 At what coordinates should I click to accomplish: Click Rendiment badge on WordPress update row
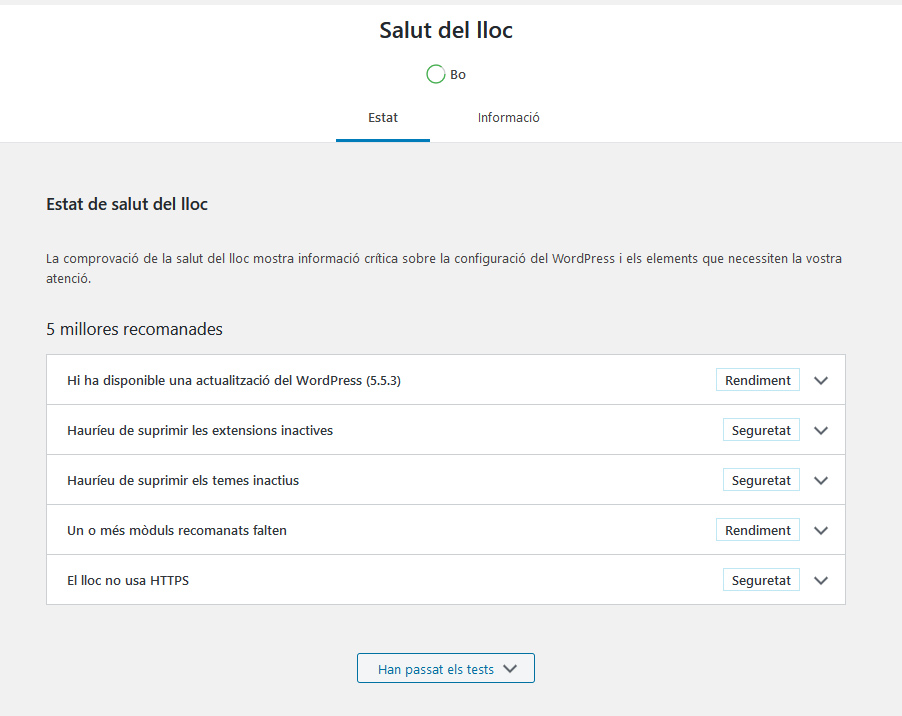click(757, 381)
